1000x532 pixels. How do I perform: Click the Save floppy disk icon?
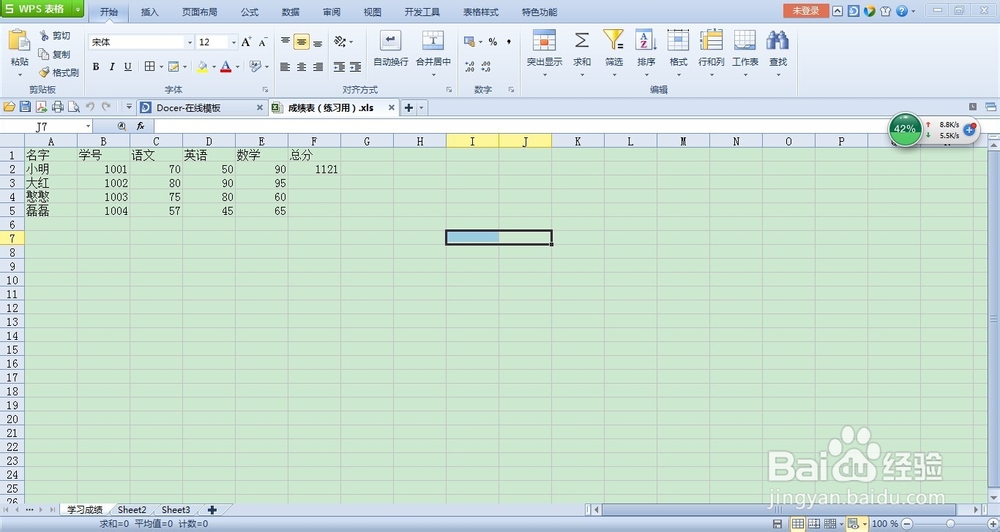(26, 107)
